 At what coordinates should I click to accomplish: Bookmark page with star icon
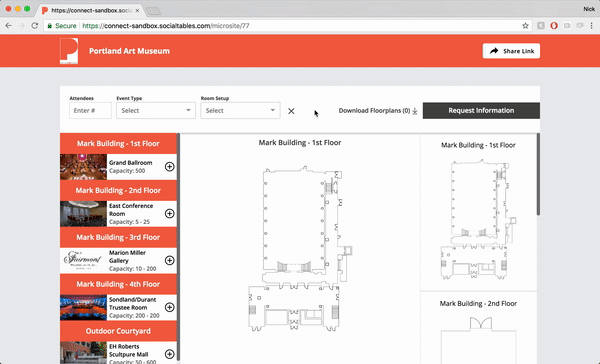(525, 26)
